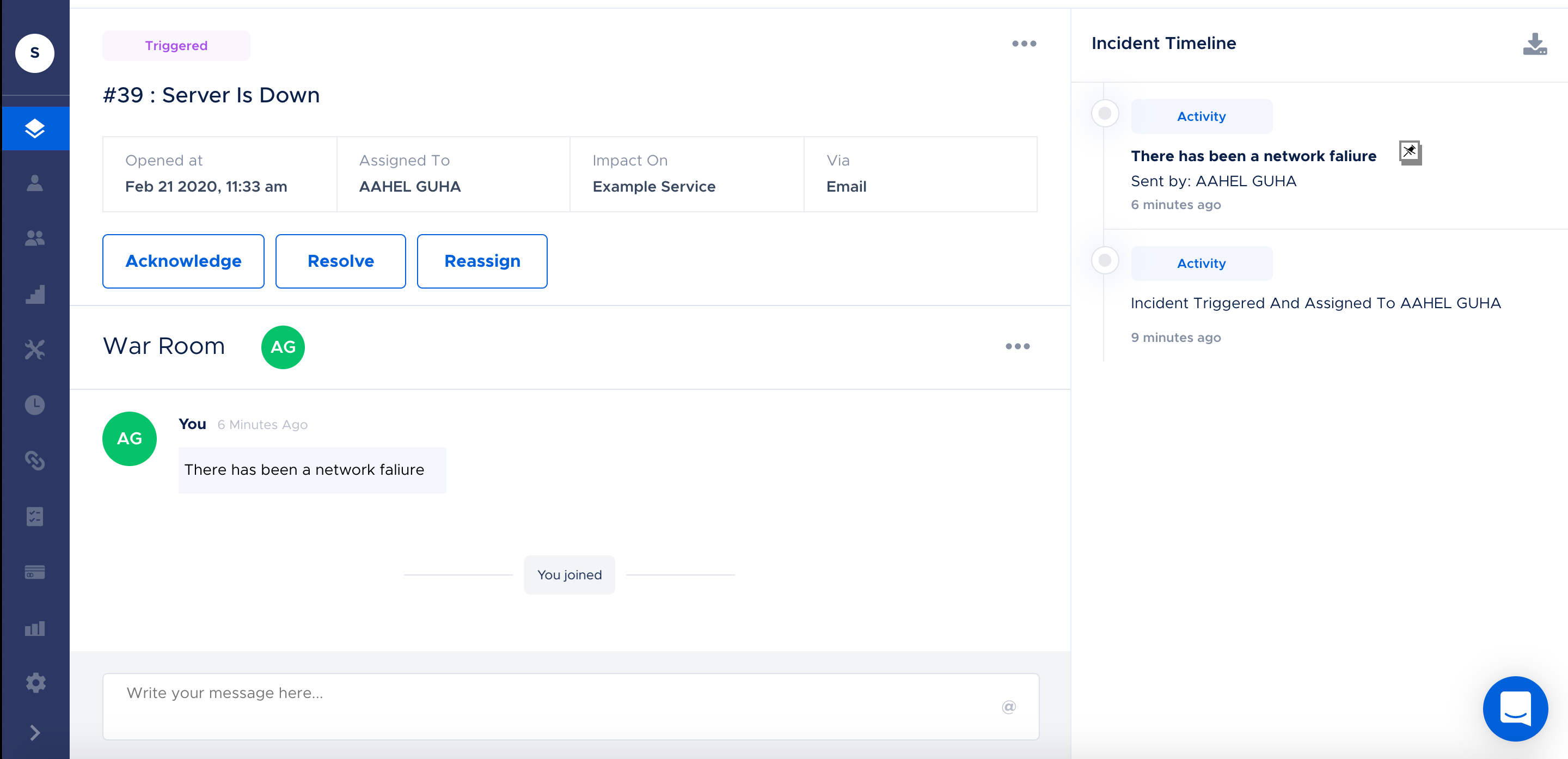Open the clock schedule sidebar icon
Viewport: 1568px width, 759px height.
point(35,405)
